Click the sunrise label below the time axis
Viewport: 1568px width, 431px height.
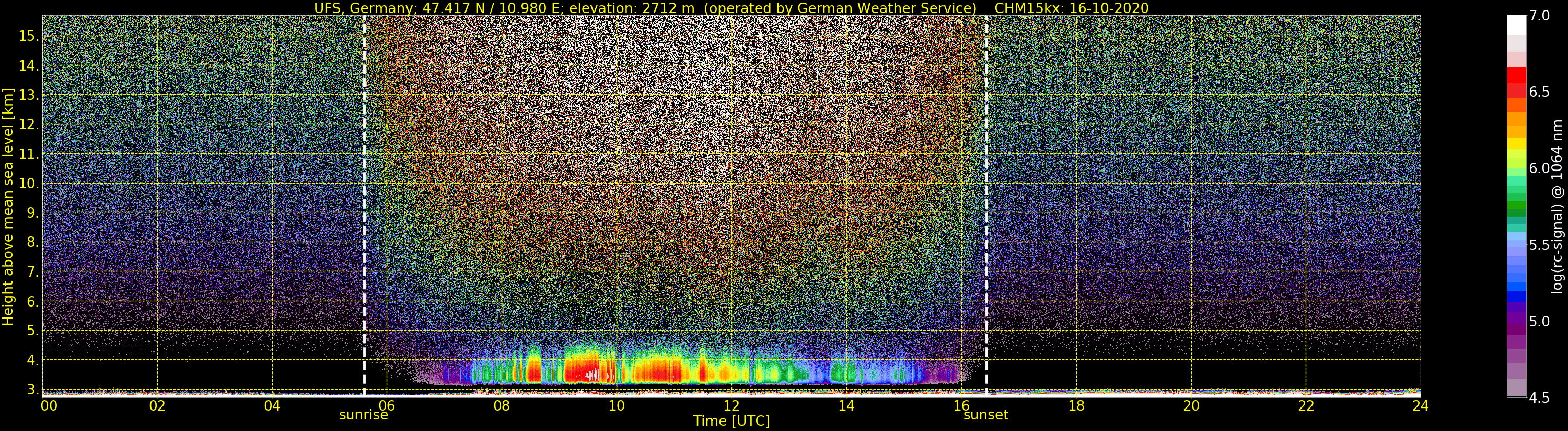pos(363,415)
